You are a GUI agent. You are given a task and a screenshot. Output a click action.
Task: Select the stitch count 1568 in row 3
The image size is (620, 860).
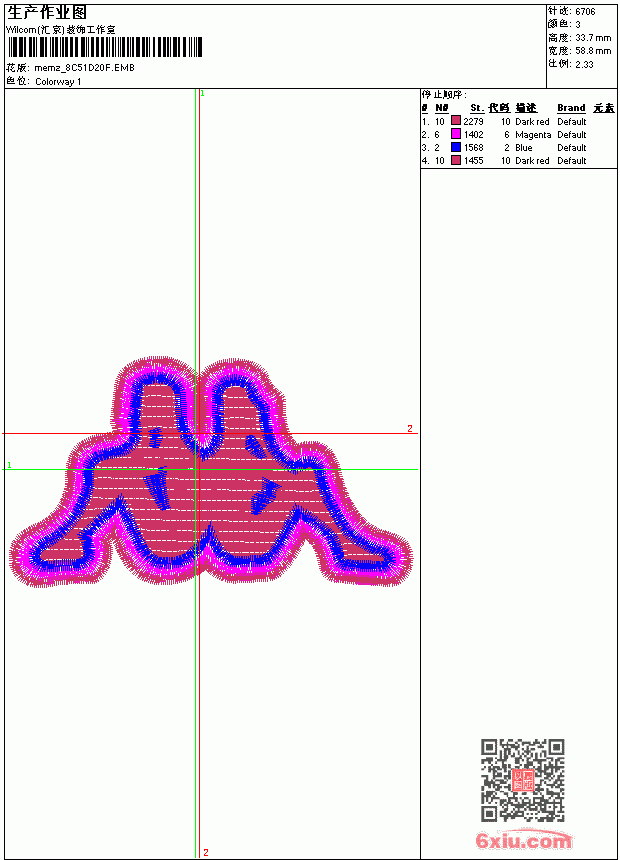(474, 148)
